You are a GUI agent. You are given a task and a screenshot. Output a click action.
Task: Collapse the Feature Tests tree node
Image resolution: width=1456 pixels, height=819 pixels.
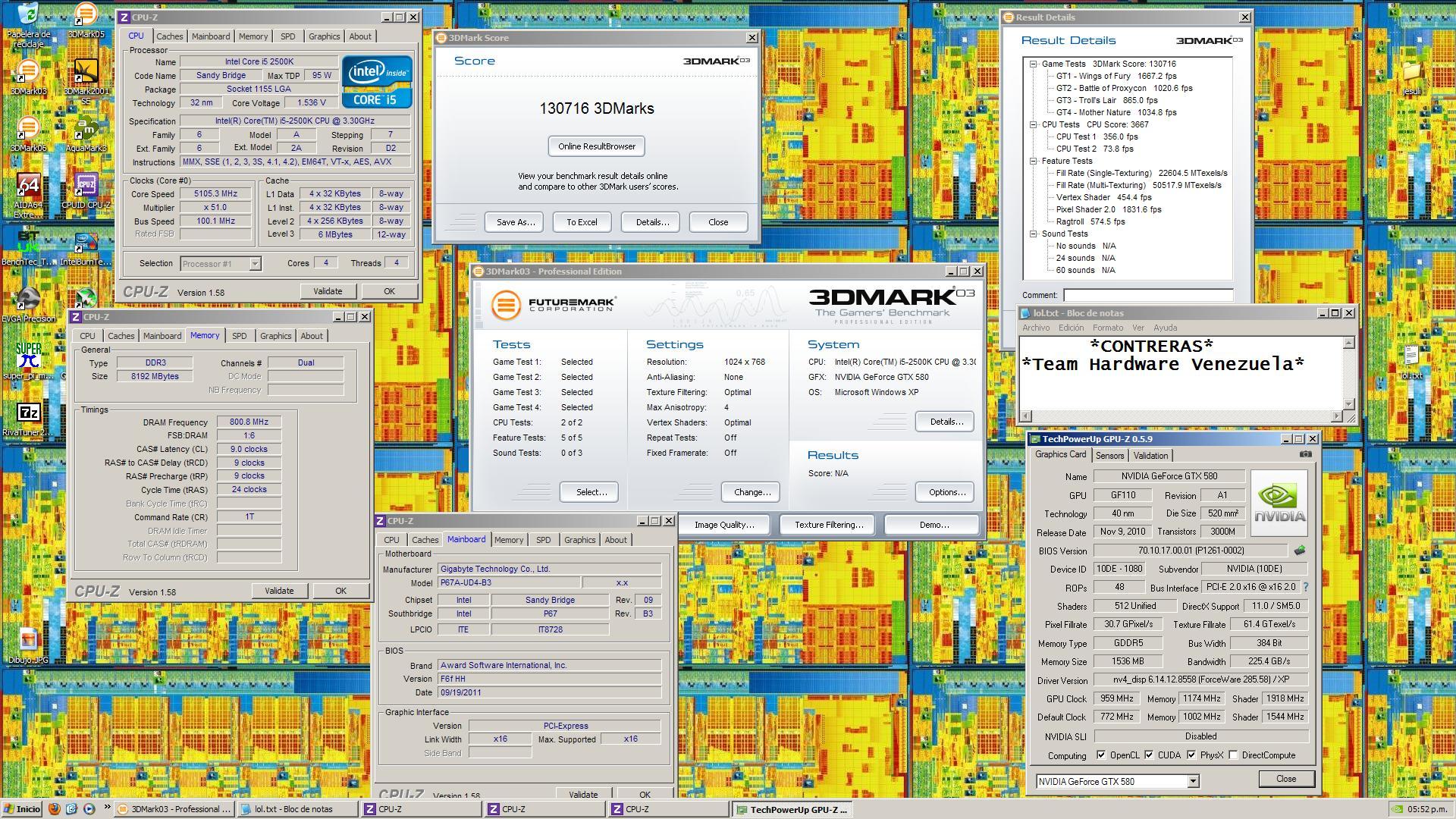coord(1033,161)
